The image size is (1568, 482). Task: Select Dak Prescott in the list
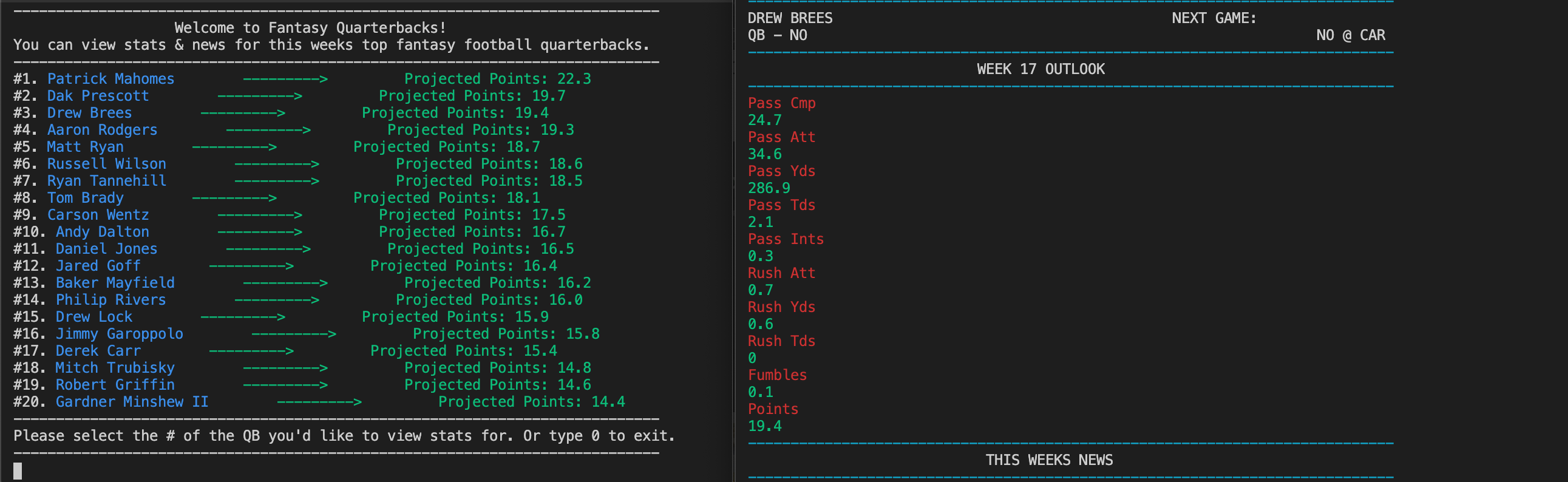pos(97,96)
